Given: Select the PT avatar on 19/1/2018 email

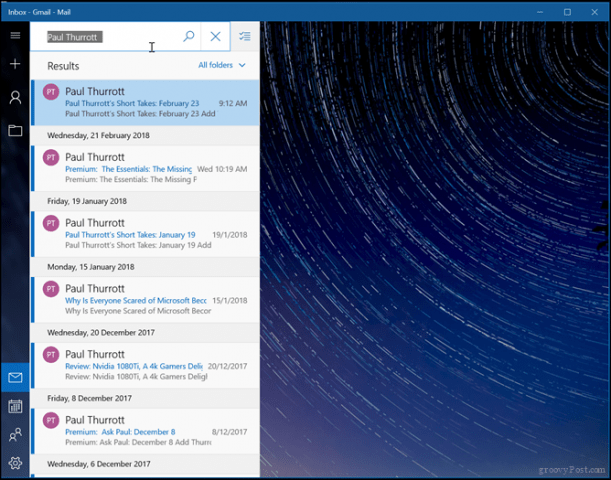Looking at the screenshot, I should [51, 223].
